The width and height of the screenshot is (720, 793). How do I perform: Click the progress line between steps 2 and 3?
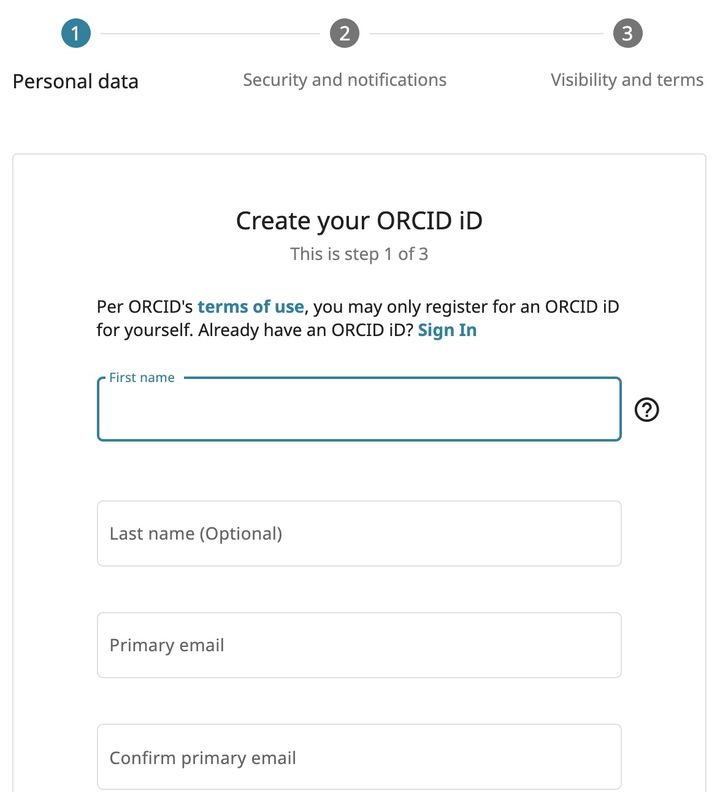point(485,34)
